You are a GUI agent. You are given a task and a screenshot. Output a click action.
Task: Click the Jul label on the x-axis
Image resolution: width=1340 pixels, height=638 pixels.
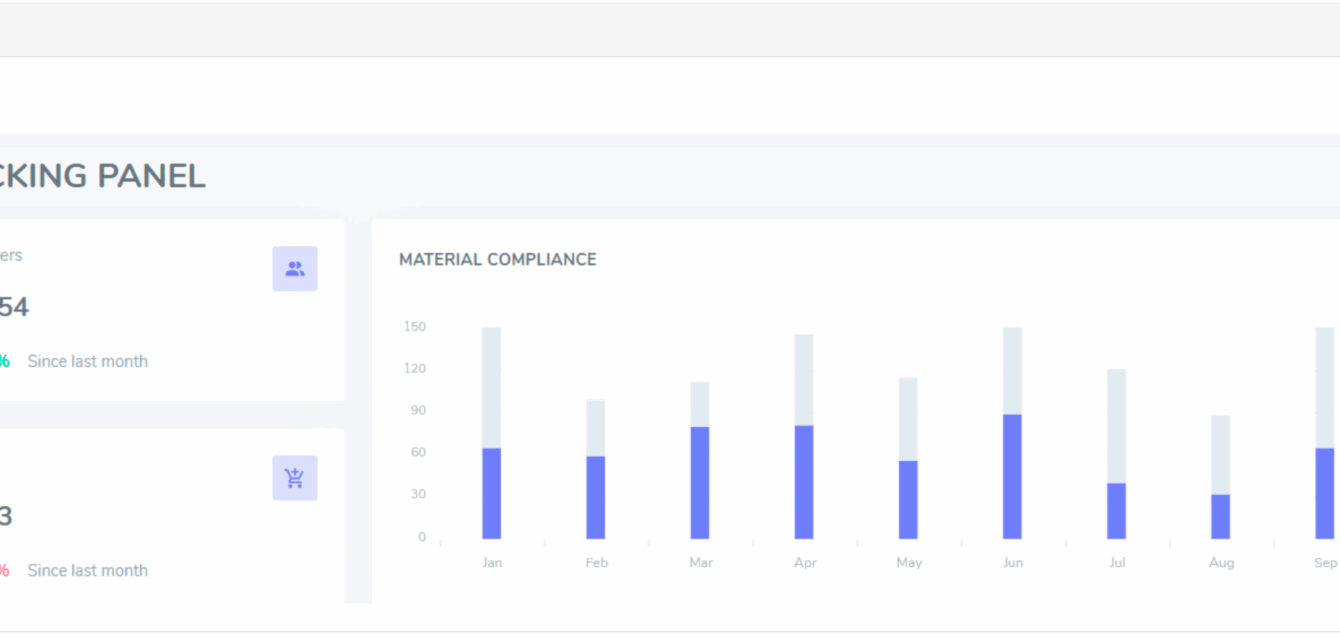point(1117,563)
